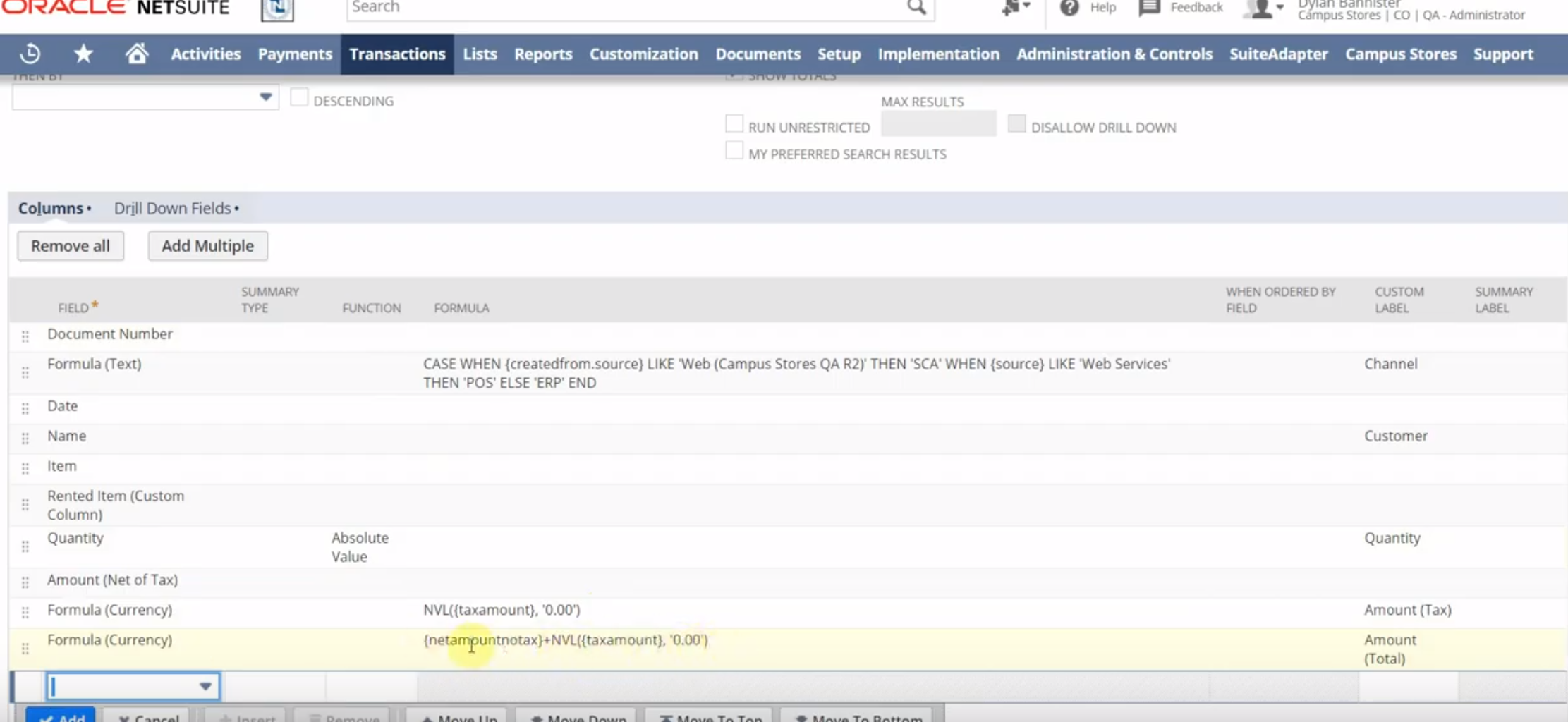Enable the Run Unrestricted checkbox
The image size is (1568, 722).
tap(735, 123)
